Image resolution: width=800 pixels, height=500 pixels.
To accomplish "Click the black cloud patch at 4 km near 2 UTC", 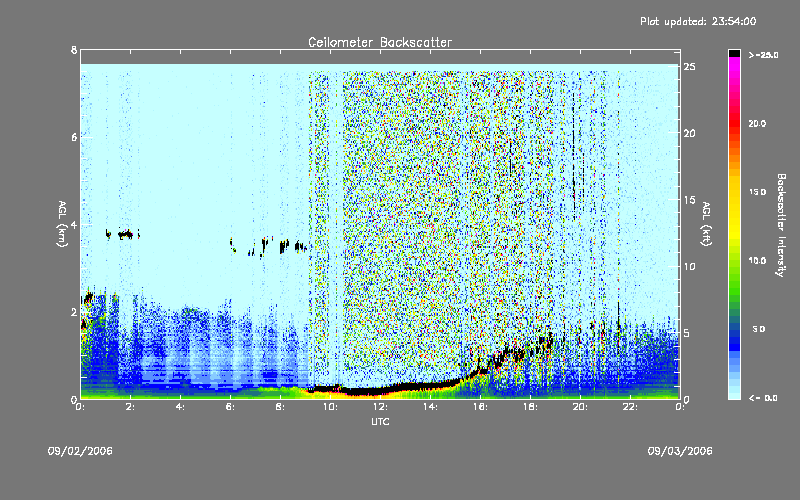I will [x=124, y=234].
